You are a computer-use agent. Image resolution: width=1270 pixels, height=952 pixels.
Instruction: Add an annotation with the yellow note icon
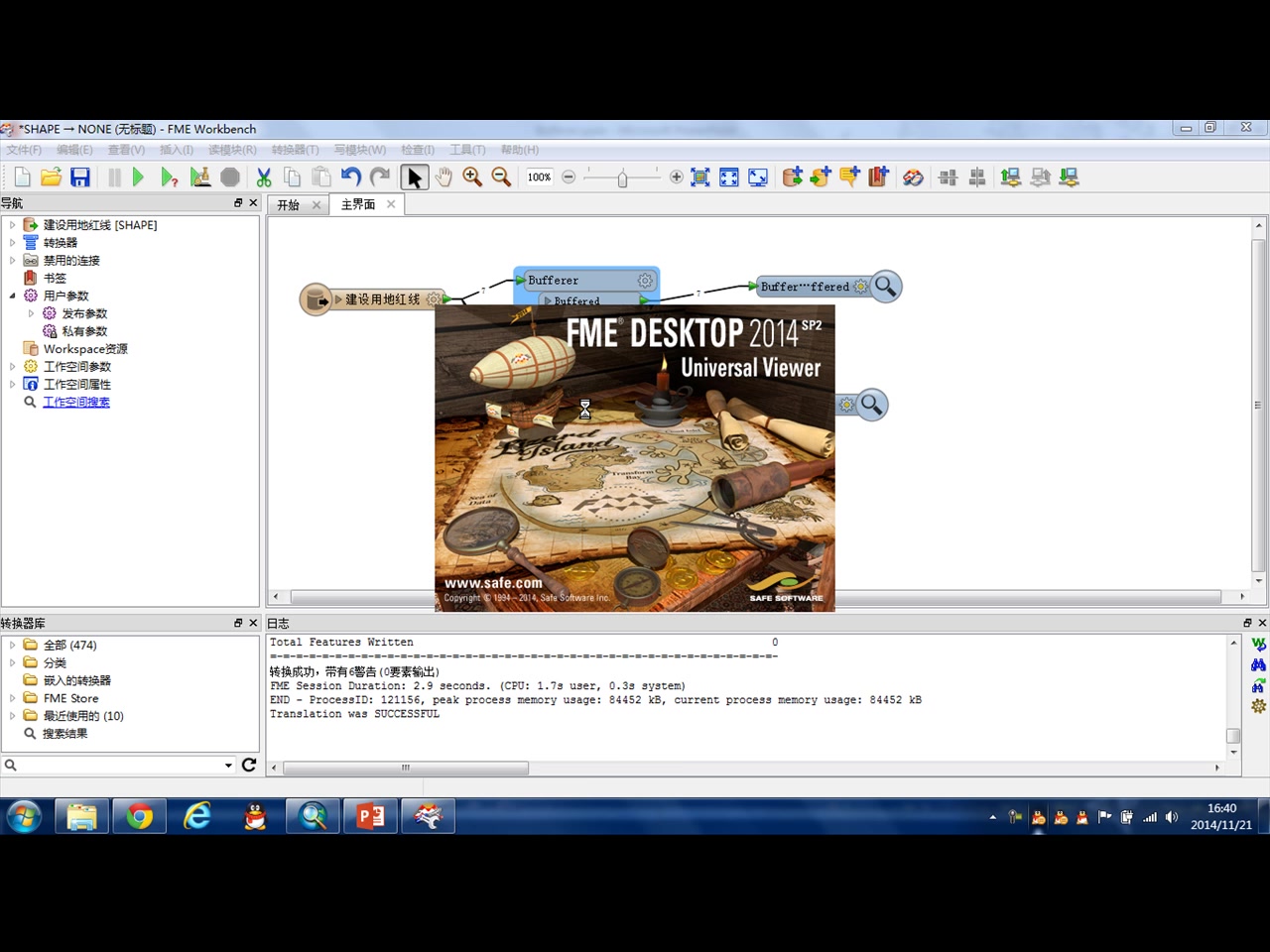point(849,177)
